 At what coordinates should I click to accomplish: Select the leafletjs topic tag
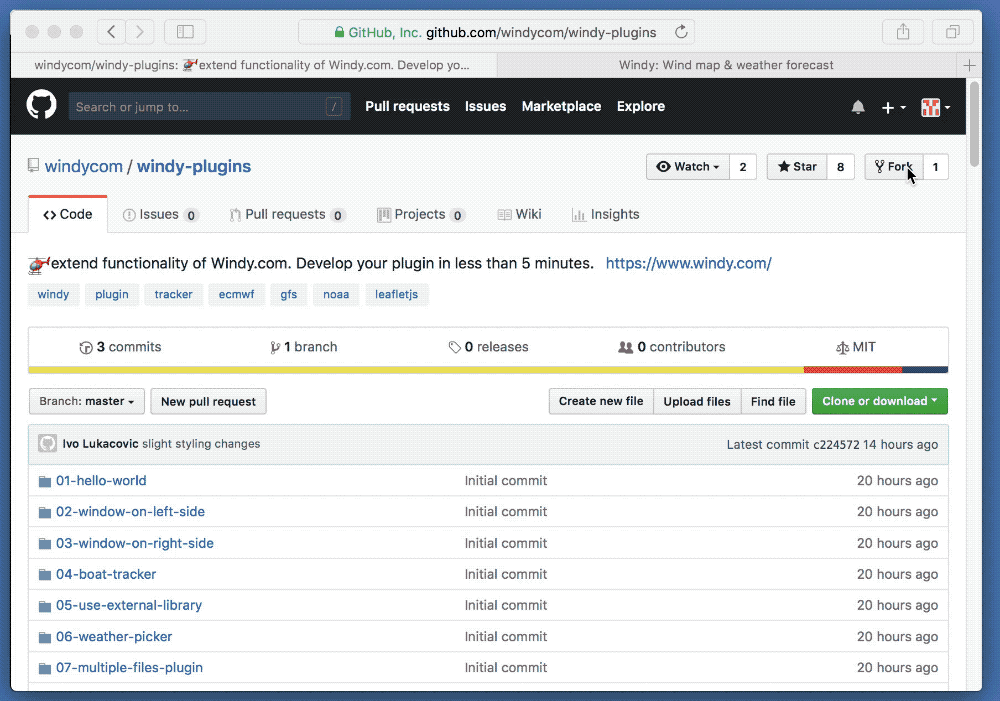(x=396, y=295)
